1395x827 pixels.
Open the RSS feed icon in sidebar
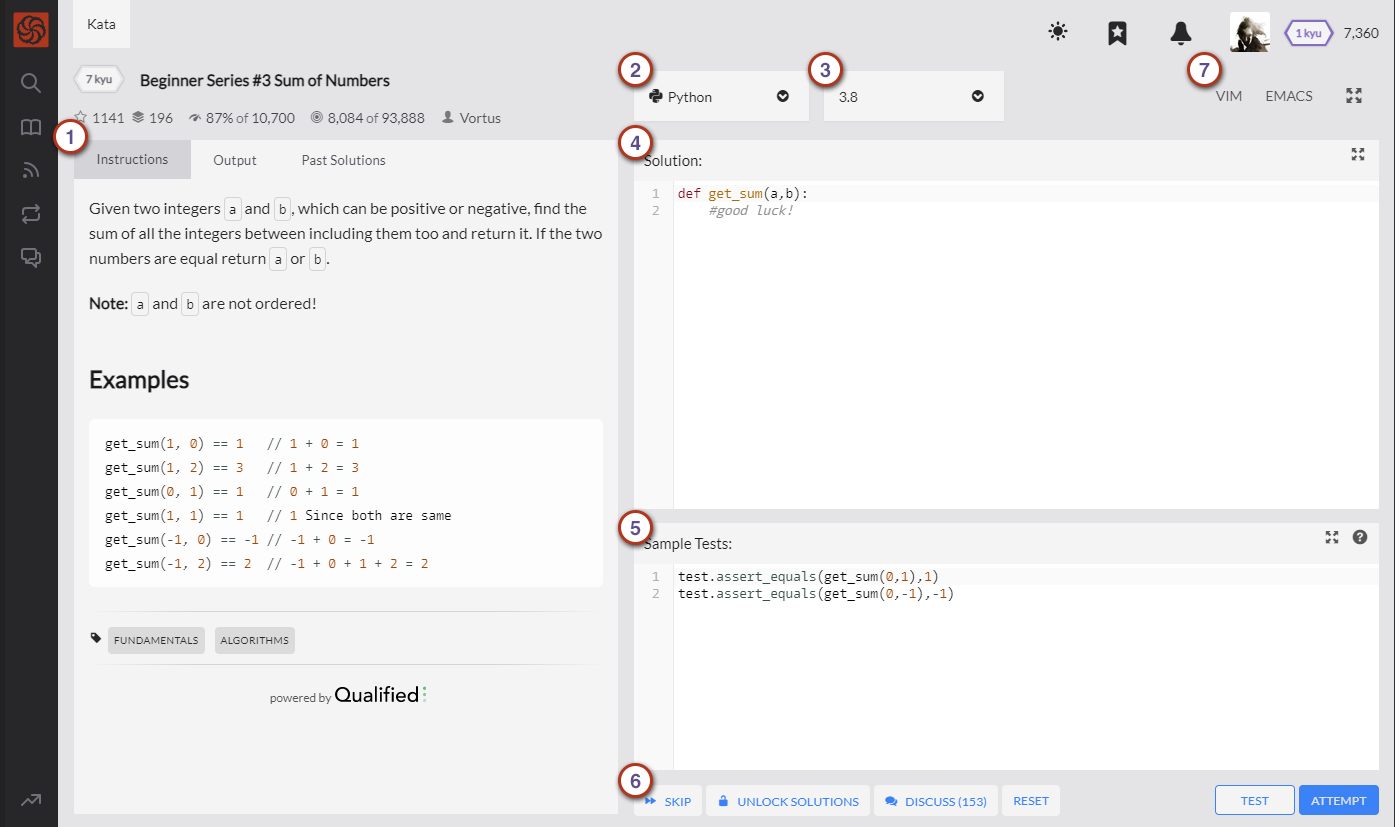(x=30, y=170)
